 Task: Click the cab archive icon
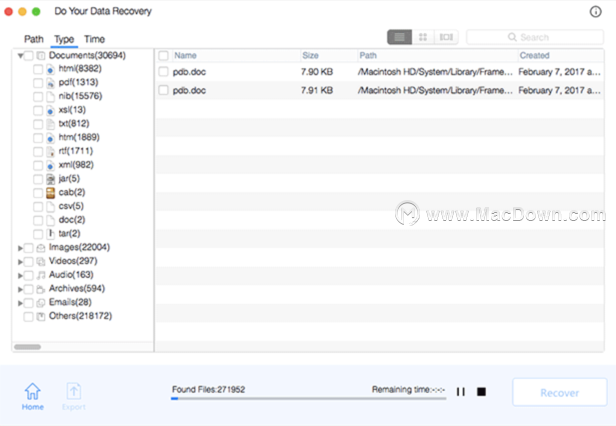pyautogui.click(x=50, y=193)
